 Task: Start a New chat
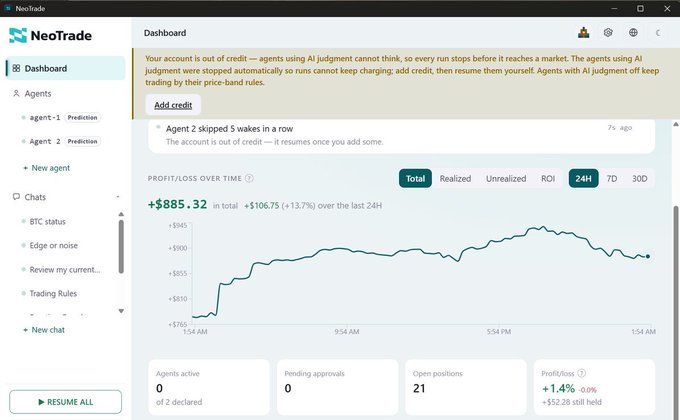44,330
